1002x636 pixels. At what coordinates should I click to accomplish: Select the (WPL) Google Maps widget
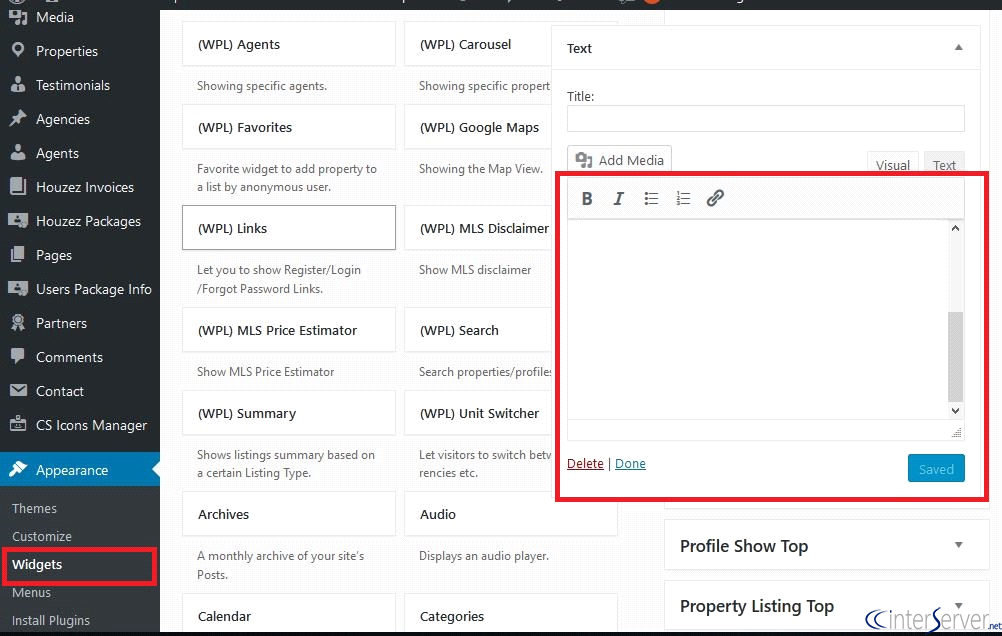pyautogui.click(x=479, y=127)
